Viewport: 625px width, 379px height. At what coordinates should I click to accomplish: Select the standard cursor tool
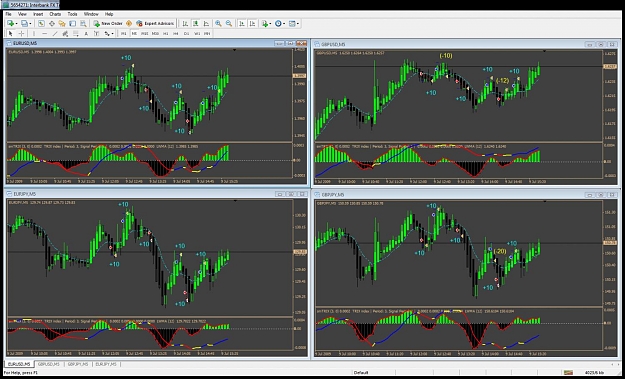click(x=11, y=34)
